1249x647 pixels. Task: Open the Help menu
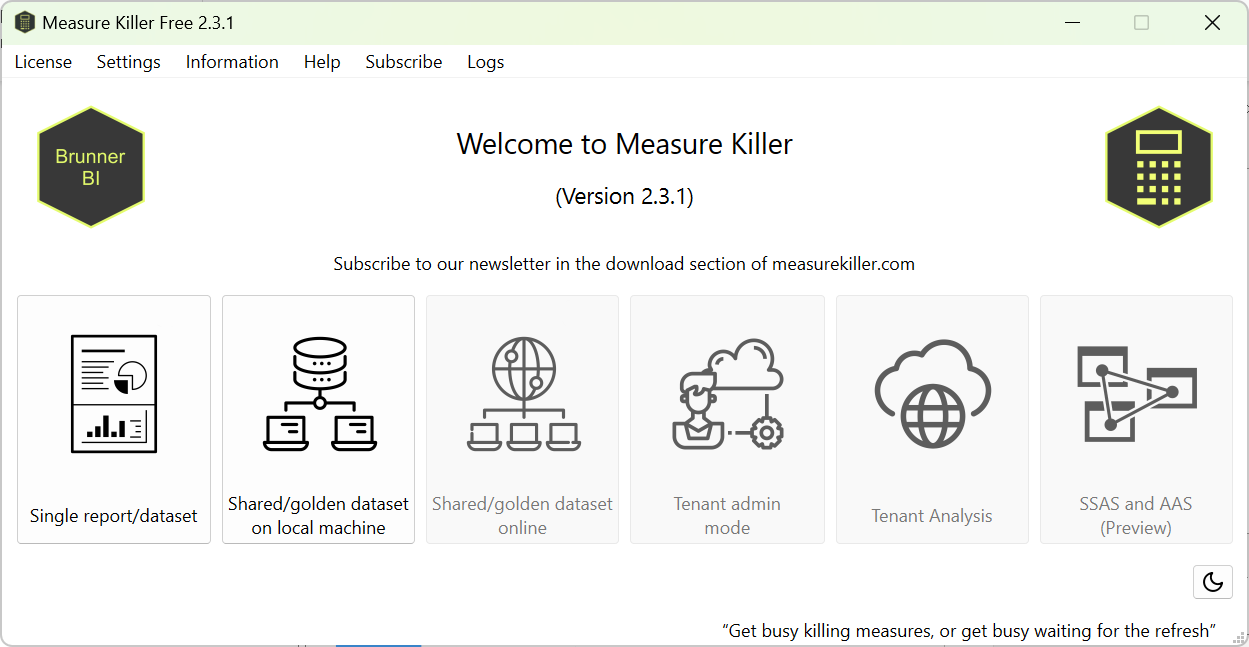click(322, 62)
